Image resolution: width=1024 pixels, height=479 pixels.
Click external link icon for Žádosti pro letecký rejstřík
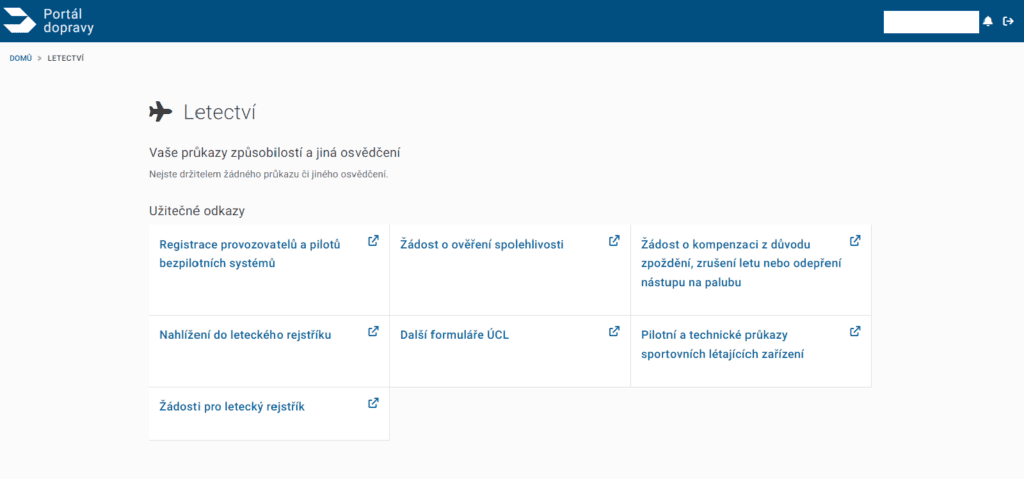(374, 403)
